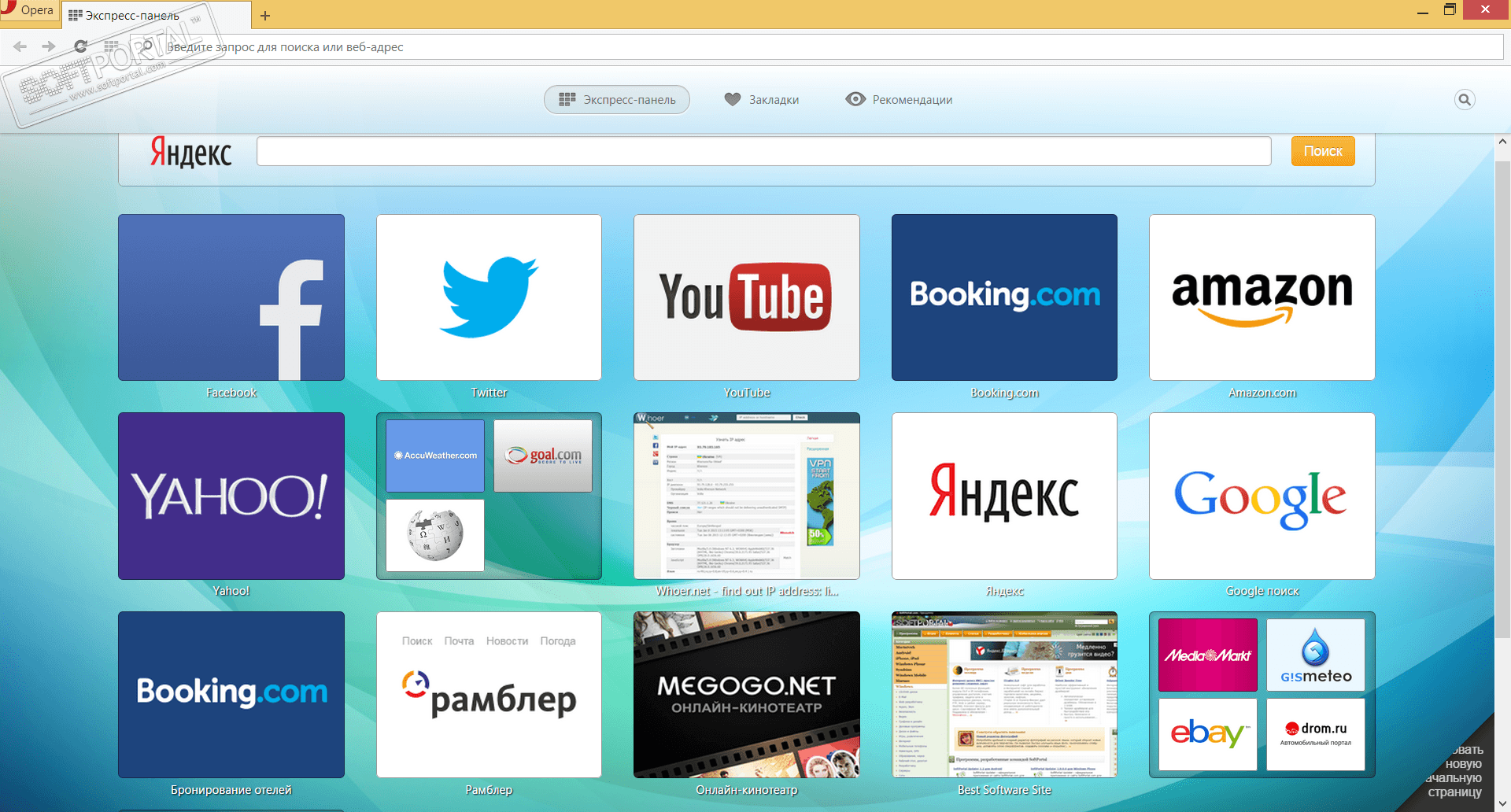Click the Amazon.com label text
The width and height of the screenshot is (1511, 812).
(1262, 393)
